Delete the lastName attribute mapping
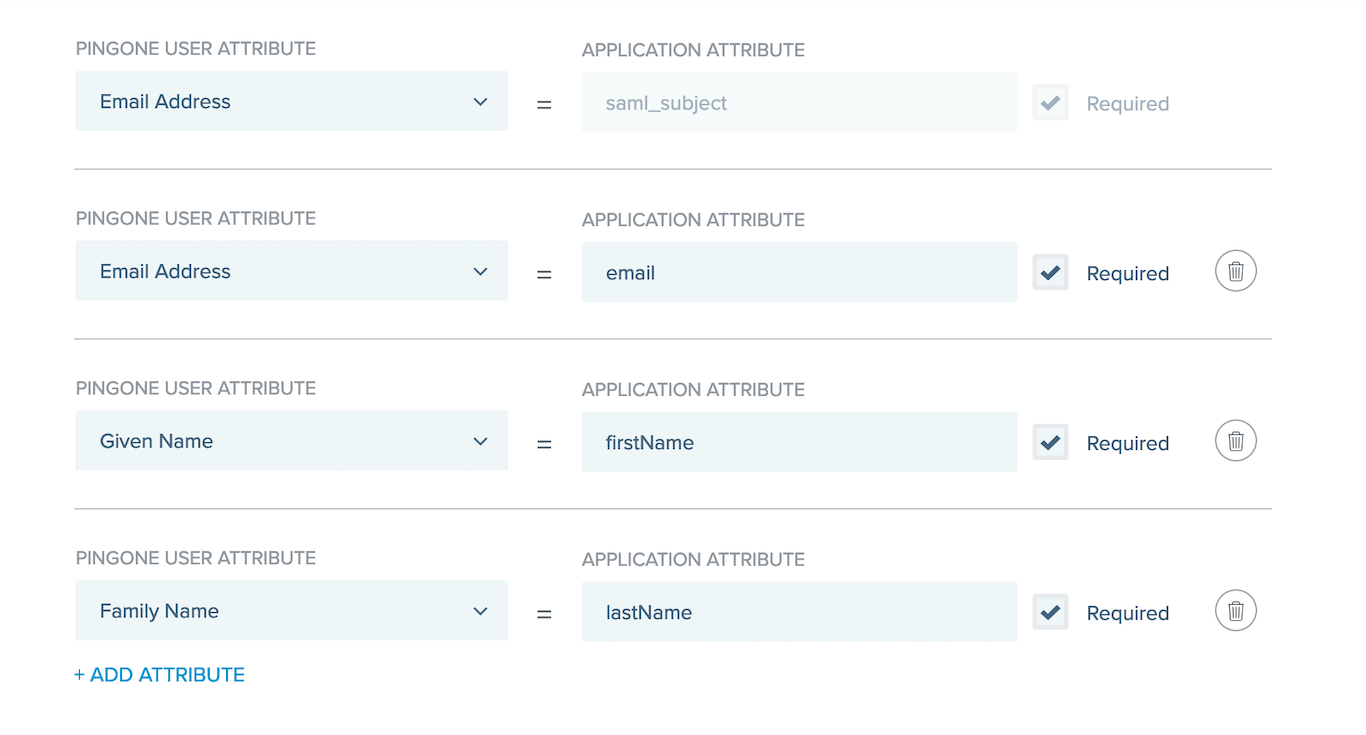The width and height of the screenshot is (1366, 735). point(1235,610)
